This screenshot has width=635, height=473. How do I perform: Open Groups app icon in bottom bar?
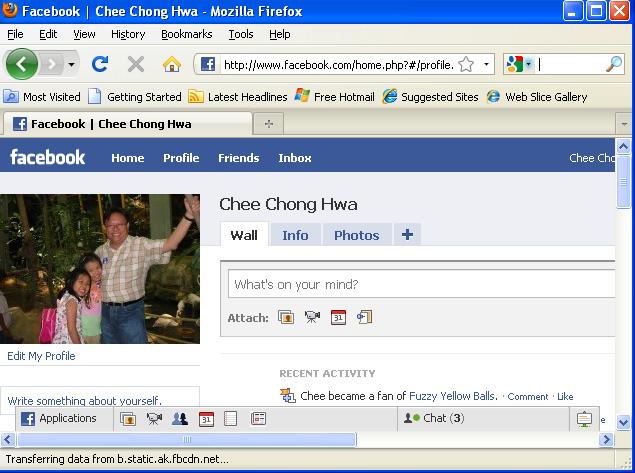(x=180, y=419)
